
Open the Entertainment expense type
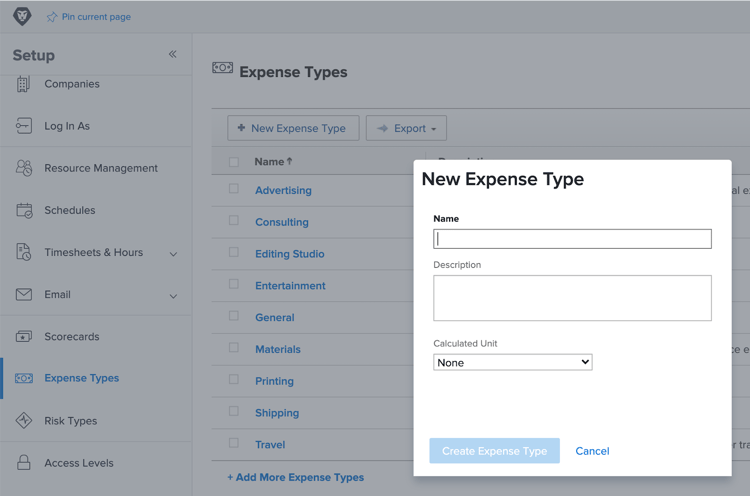coord(290,286)
